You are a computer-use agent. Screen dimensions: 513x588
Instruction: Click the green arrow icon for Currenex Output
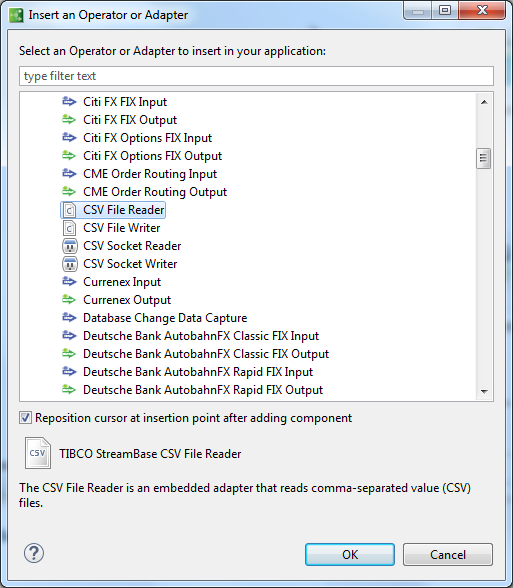[69, 300]
